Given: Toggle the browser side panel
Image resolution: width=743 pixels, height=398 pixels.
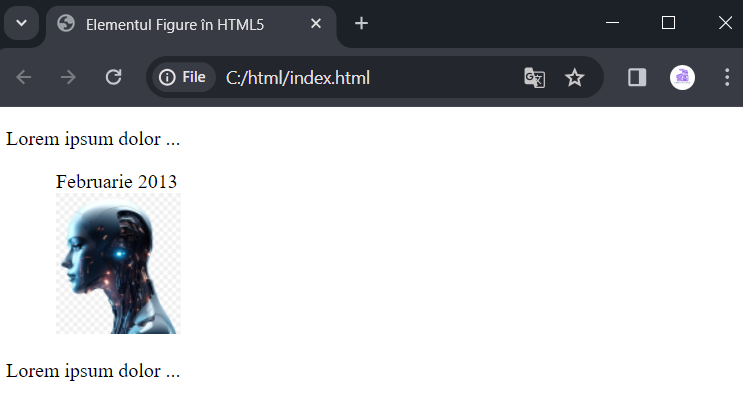Looking at the screenshot, I should coord(637,78).
